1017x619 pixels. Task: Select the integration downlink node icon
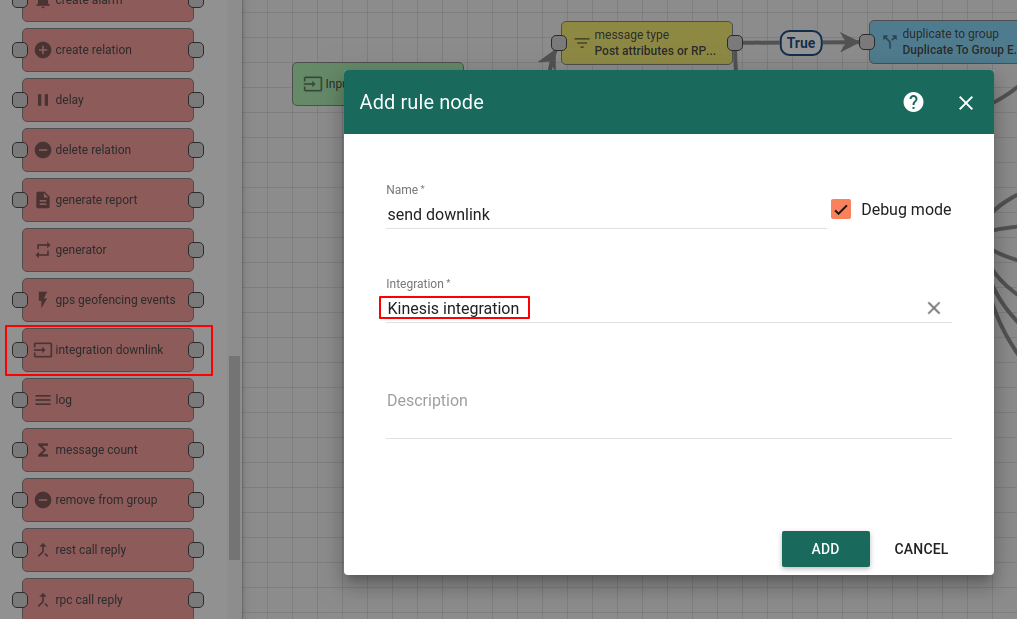pos(43,350)
